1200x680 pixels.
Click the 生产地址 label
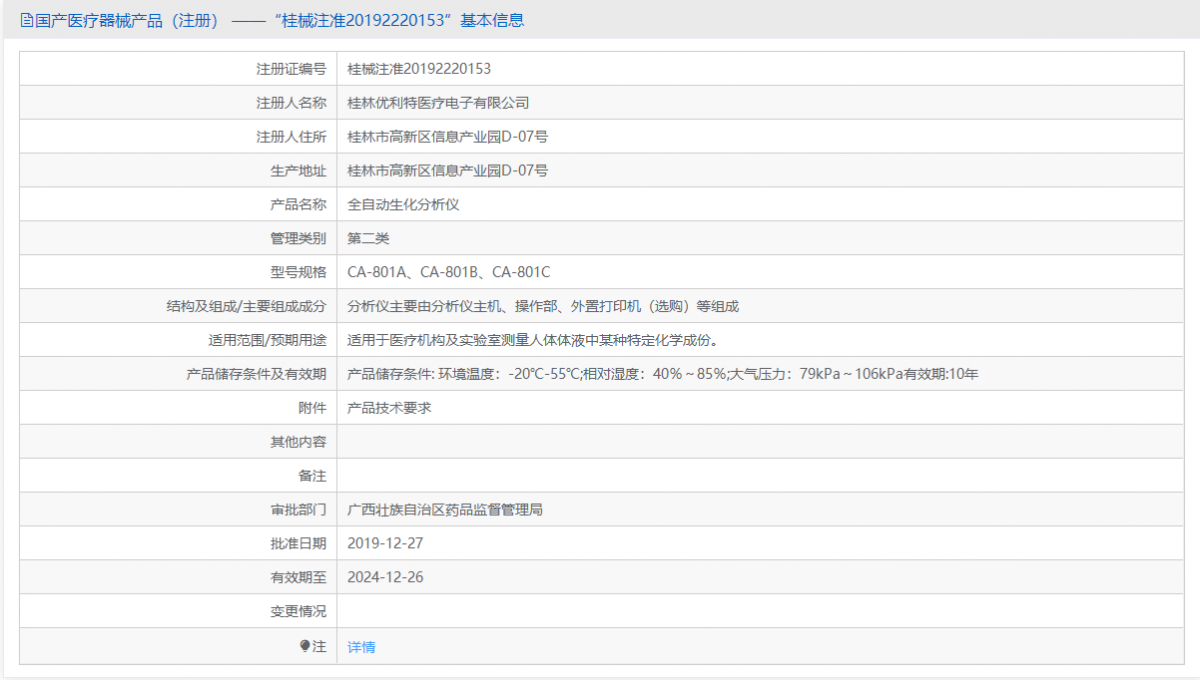298,171
